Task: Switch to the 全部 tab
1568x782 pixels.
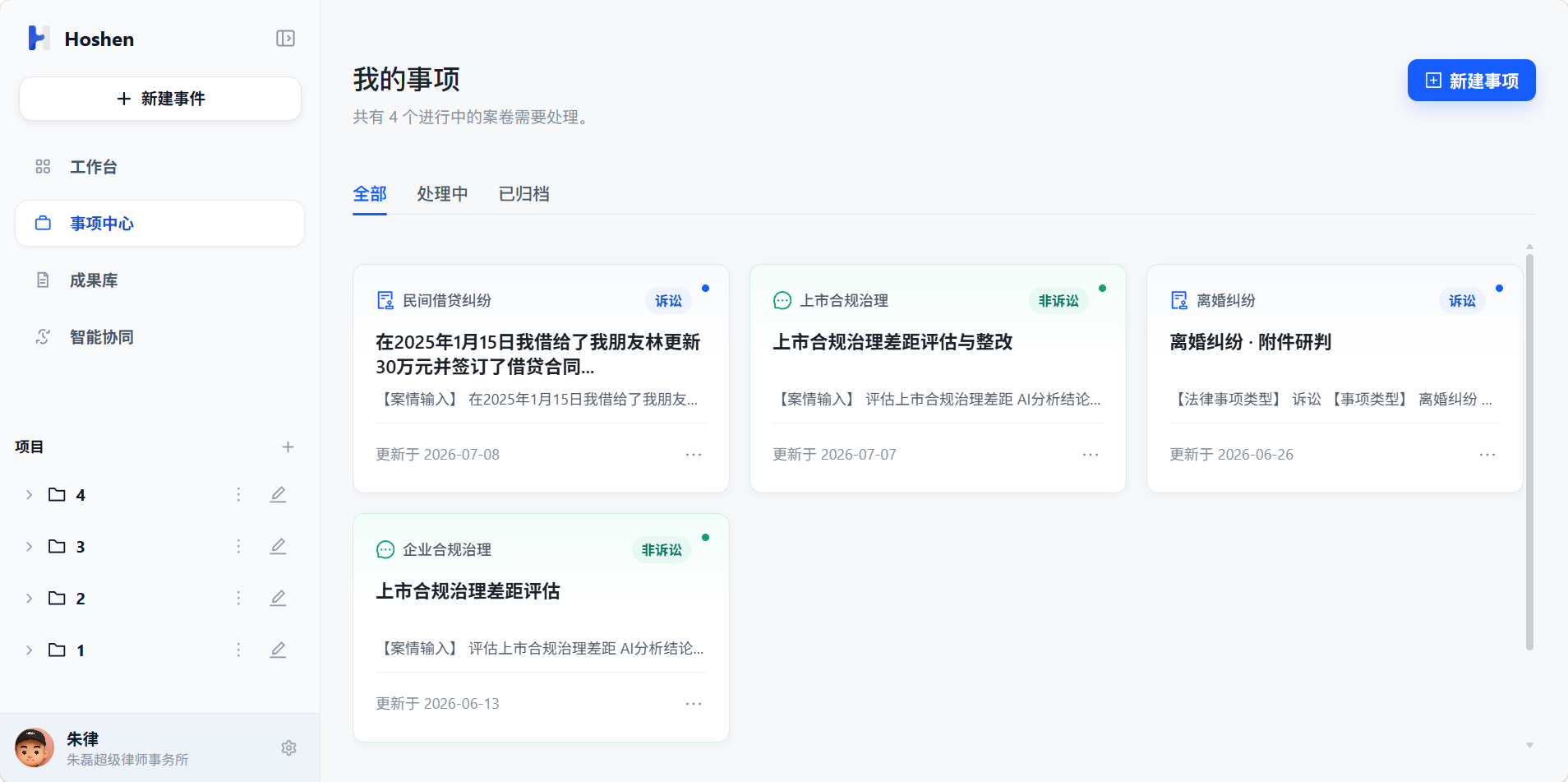Action: (370, 194)
